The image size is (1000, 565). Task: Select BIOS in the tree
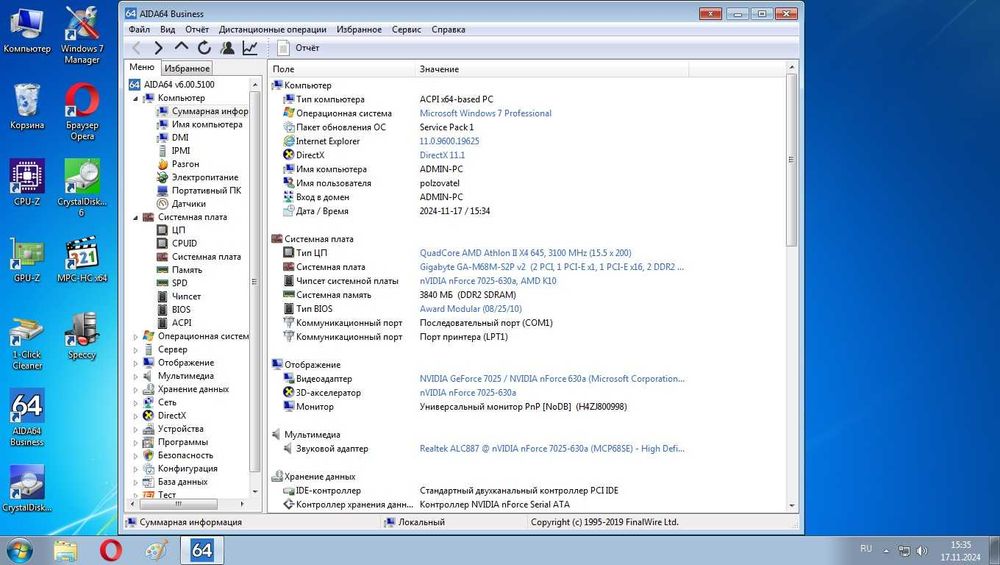click(181, 309)
